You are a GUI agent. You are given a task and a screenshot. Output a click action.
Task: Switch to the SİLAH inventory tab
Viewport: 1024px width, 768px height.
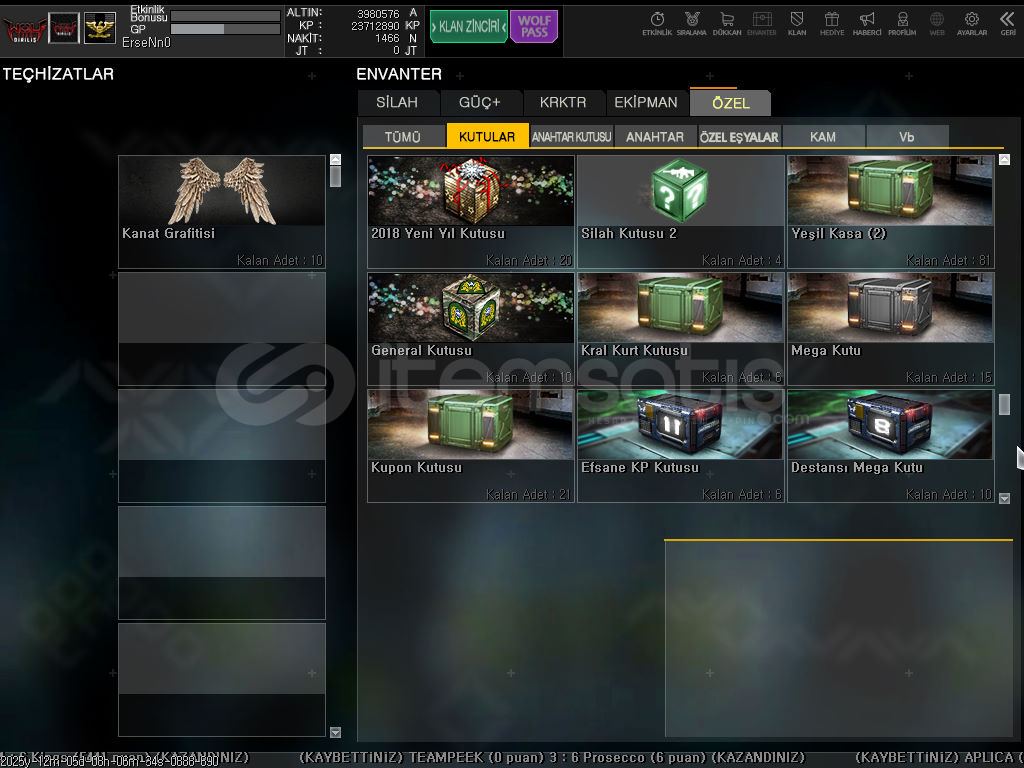pyautogui.click(x=397, y=103)
